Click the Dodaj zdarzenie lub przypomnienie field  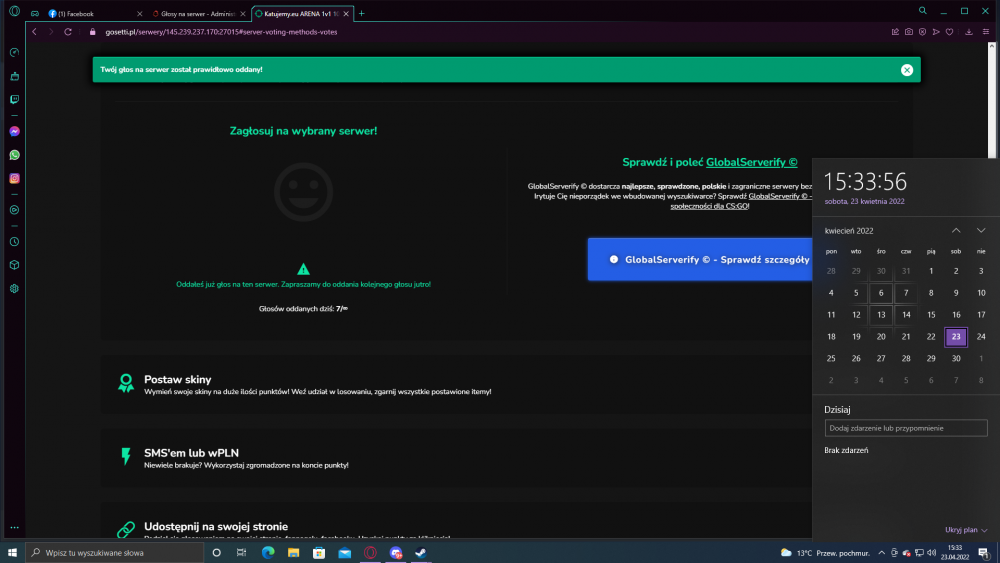(x=906, y=428)
